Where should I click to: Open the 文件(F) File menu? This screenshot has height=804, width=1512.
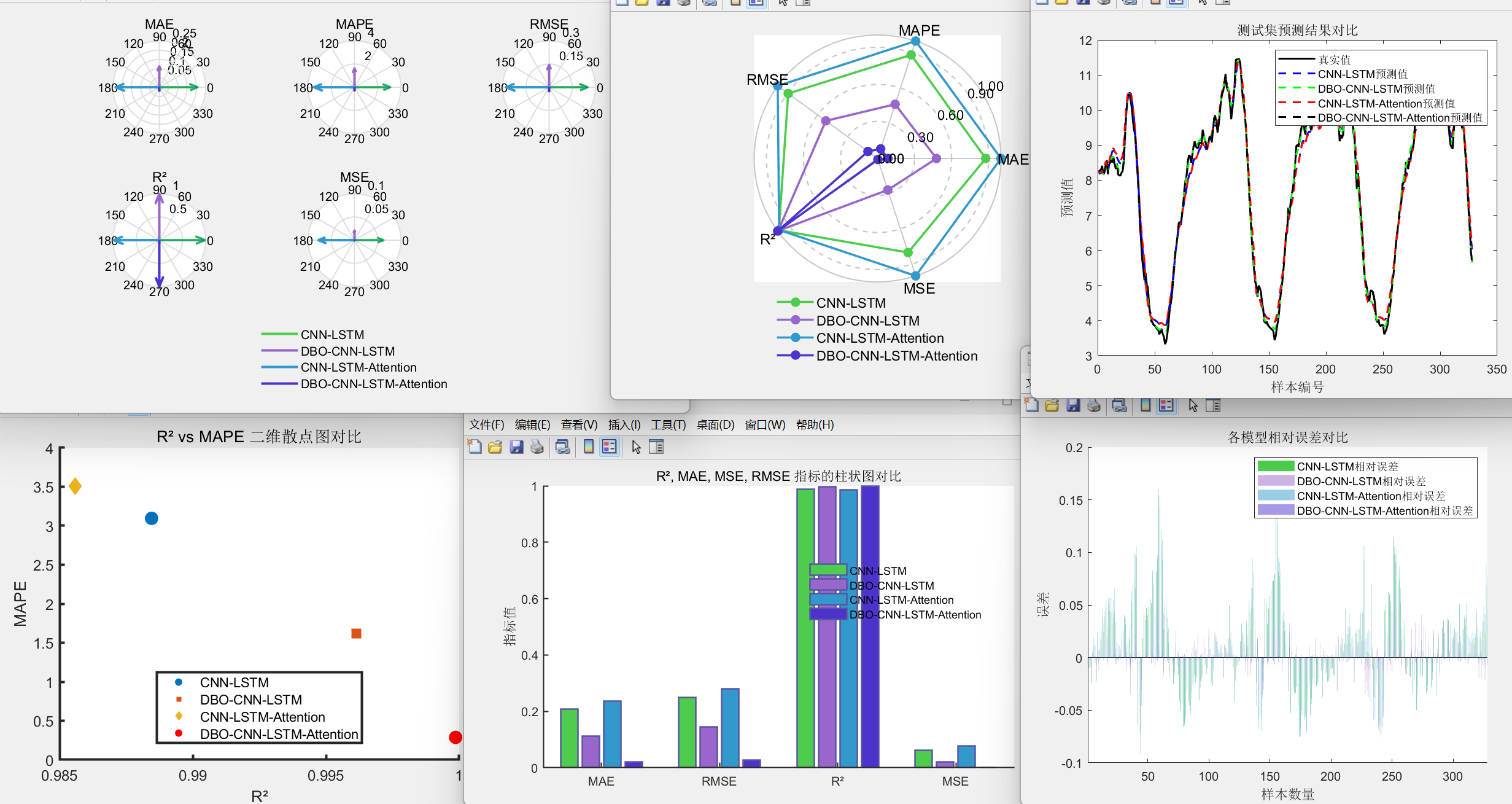pyautogui.click(x=486, y=425)
